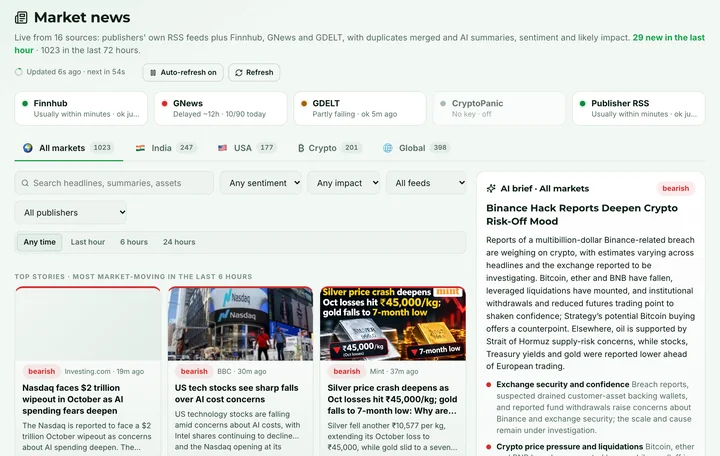The height and width of the screenshot is (456, 720).
Task: Click 'Exchange security and confidence' bullet heading
Action: click(562, 385)
